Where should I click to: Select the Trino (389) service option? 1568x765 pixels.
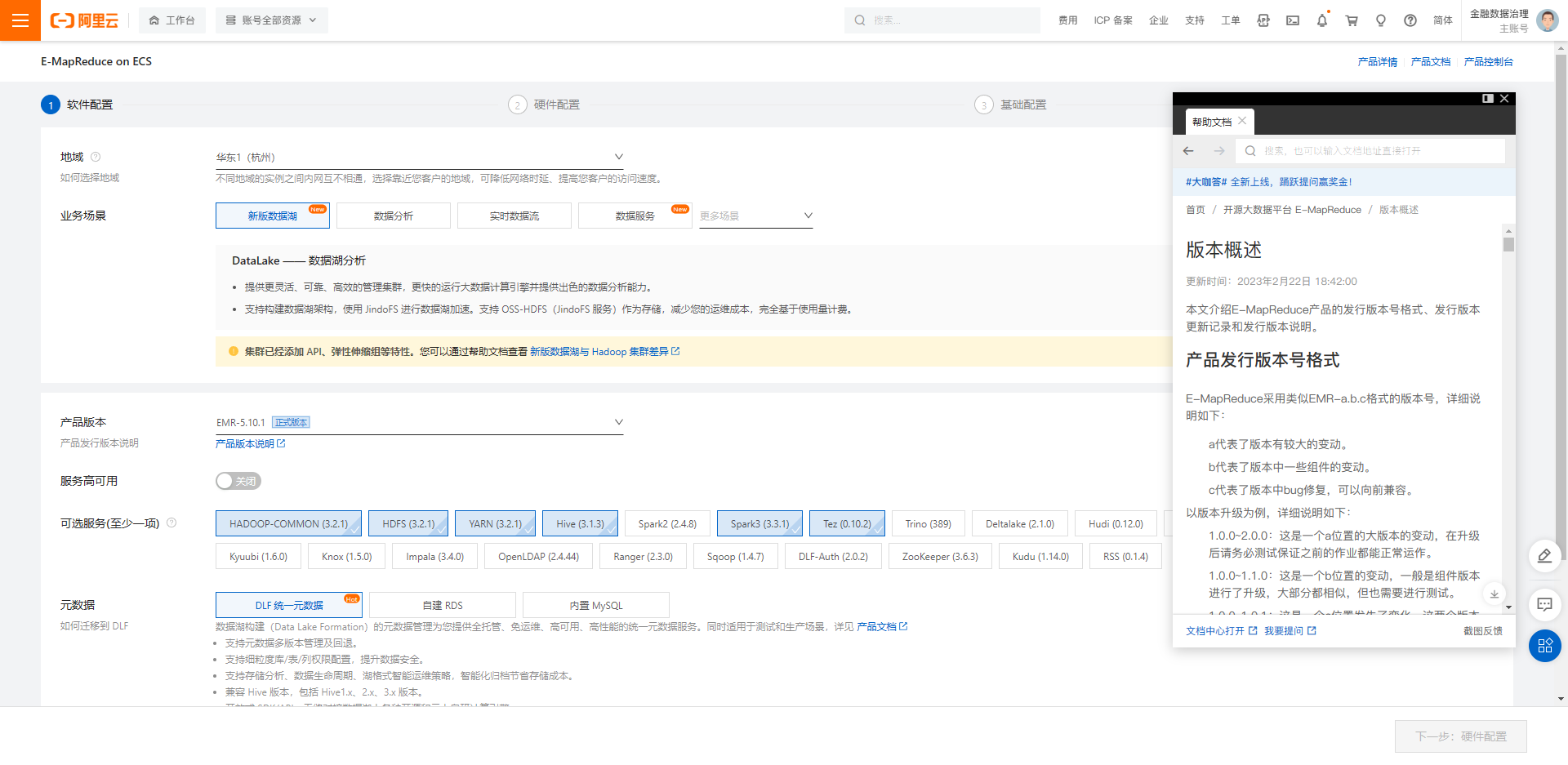(928, 524)
